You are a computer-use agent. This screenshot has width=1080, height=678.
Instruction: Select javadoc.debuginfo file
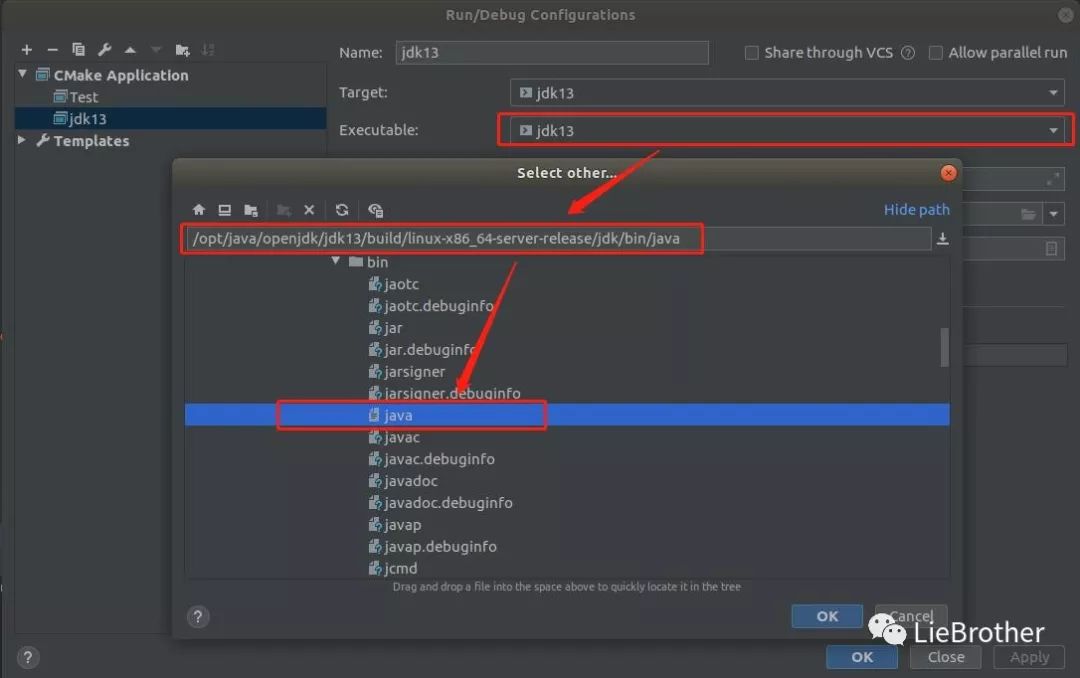tap(440, 503)
